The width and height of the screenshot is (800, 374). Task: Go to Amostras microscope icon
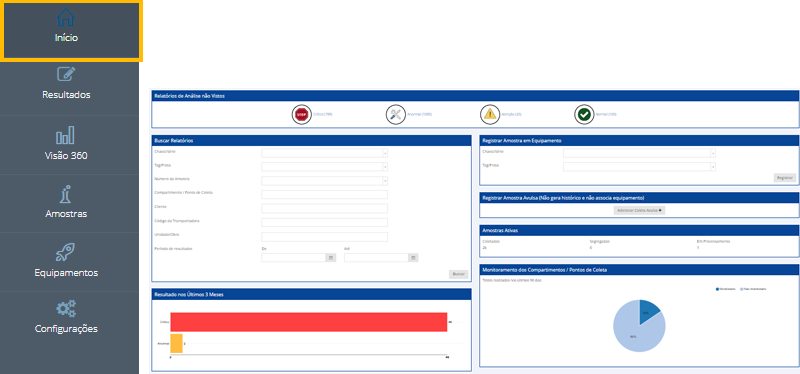[x=66, y=194]
